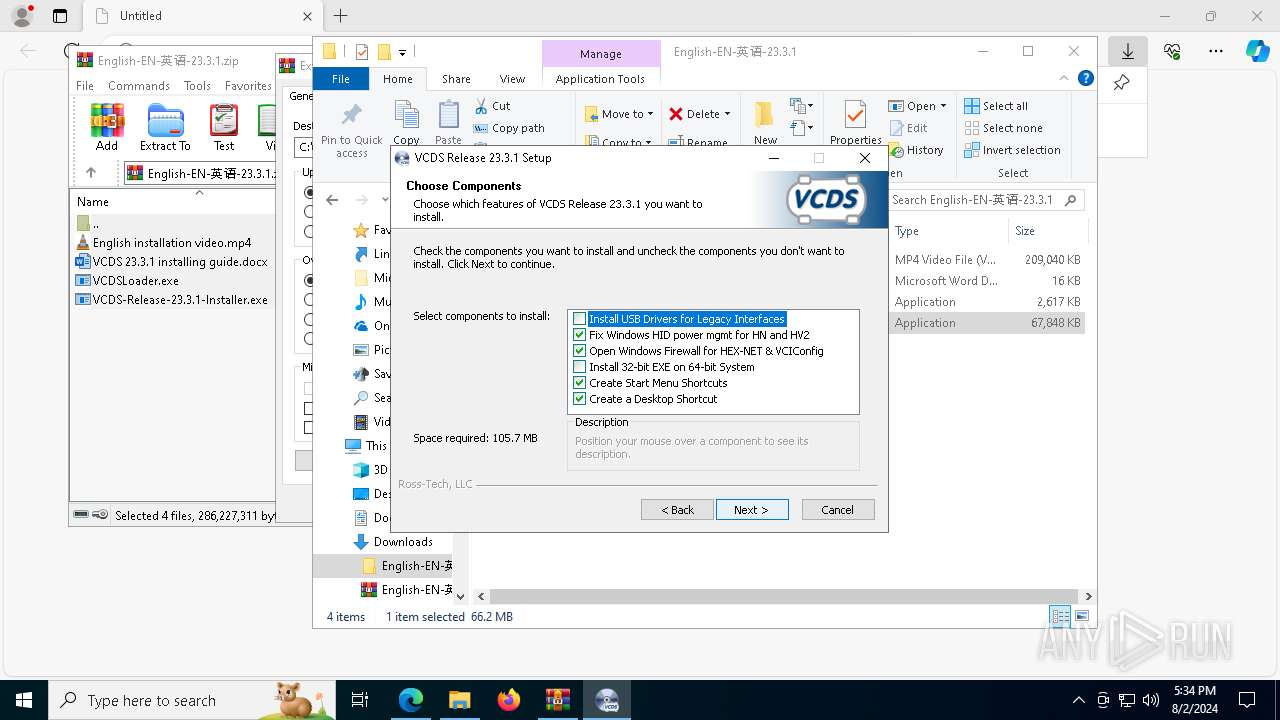
Task: Click Next in VCDS Setup
Action: [752, 510]
